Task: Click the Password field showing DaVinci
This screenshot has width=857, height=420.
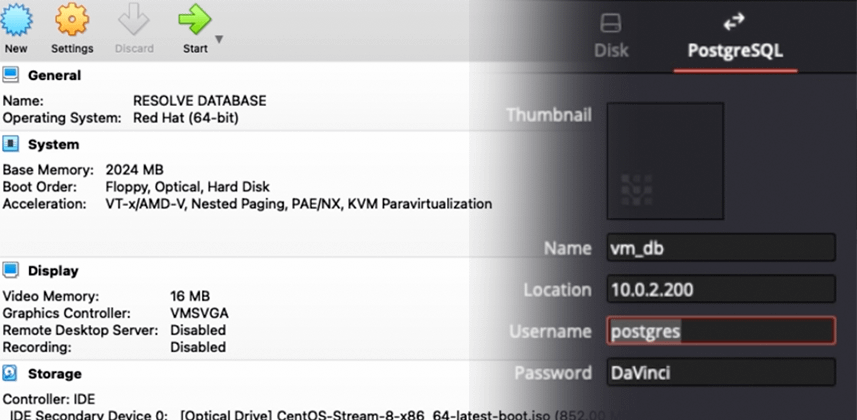Action: (x=721, y=372)
